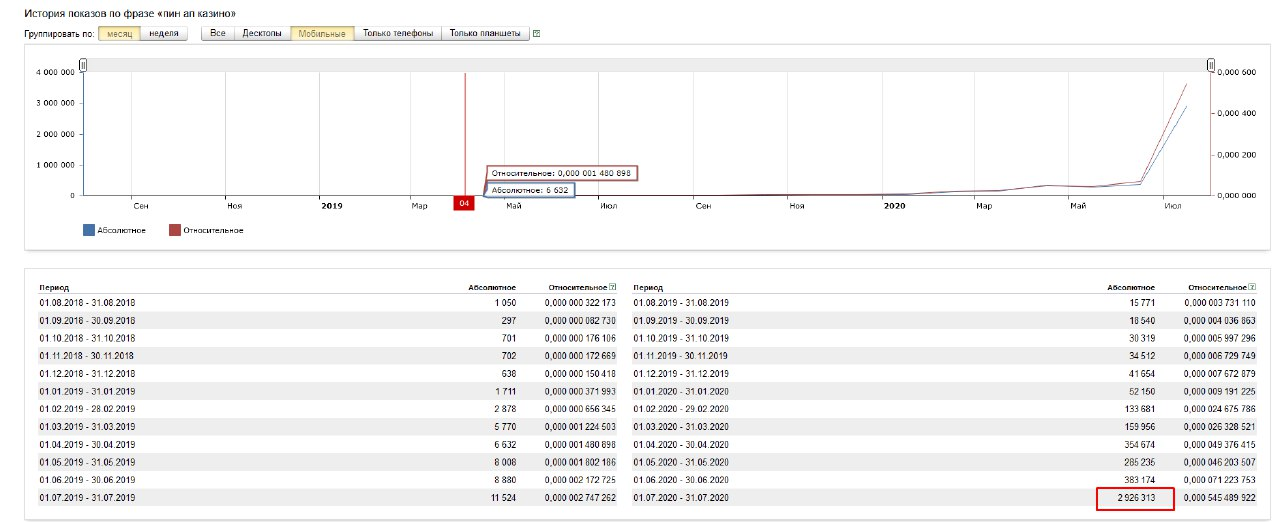Click the period row 01.07.2020 - 31.07.2020

click(x=682, y=498)
